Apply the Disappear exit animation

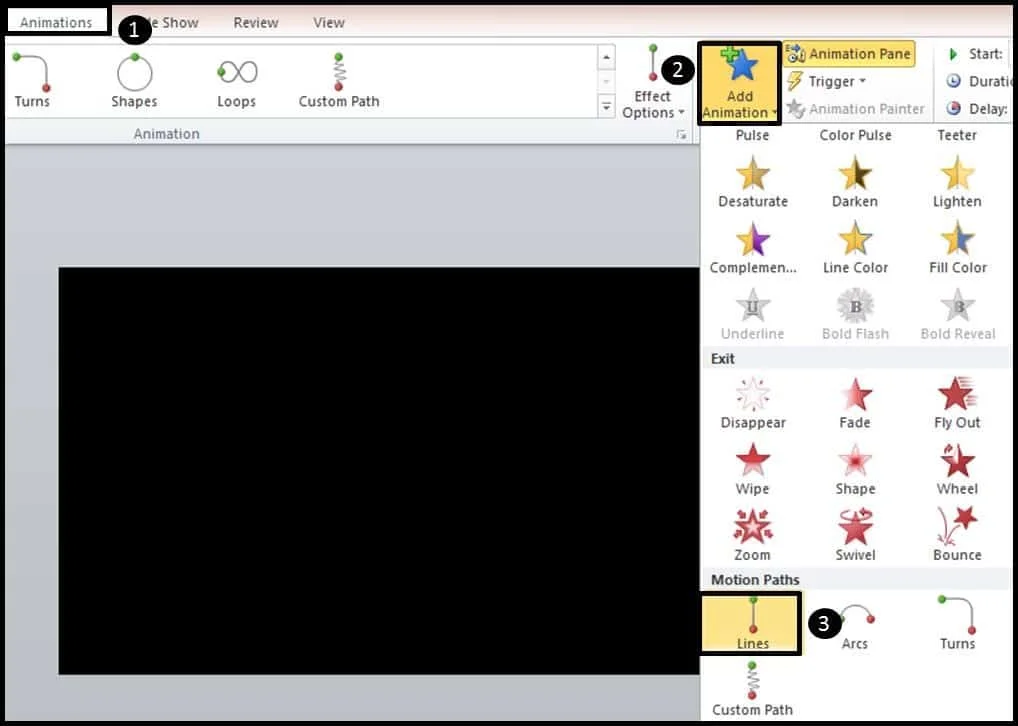click(x=753, y=404)
